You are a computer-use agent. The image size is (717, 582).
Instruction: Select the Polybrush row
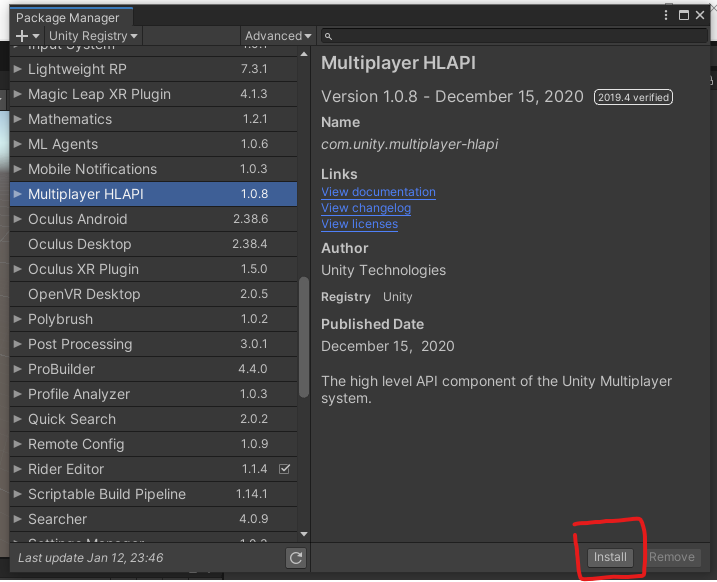pyautogui.click(x=154, y=319)
